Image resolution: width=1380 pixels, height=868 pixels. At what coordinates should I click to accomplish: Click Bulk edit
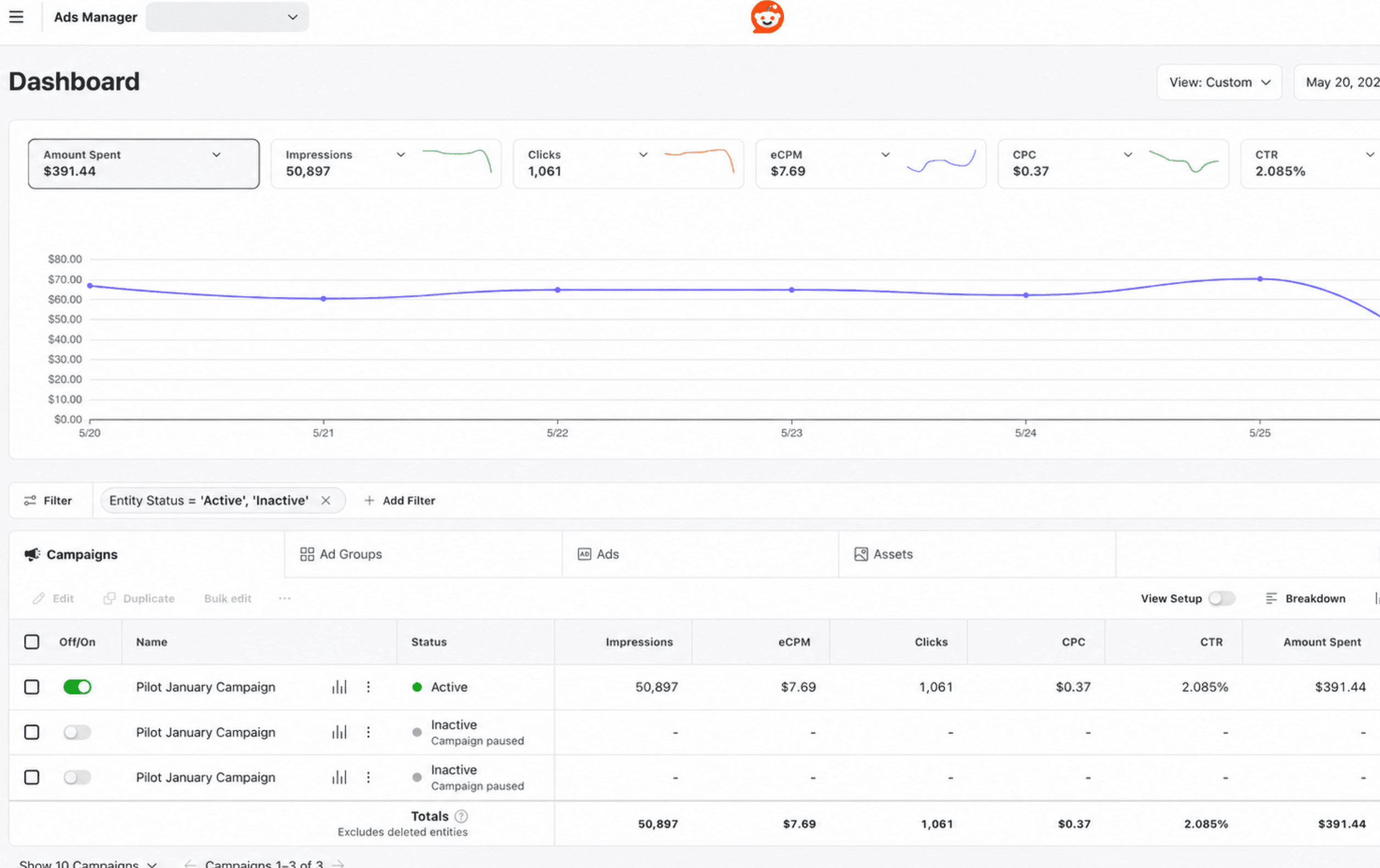[227, 598]
